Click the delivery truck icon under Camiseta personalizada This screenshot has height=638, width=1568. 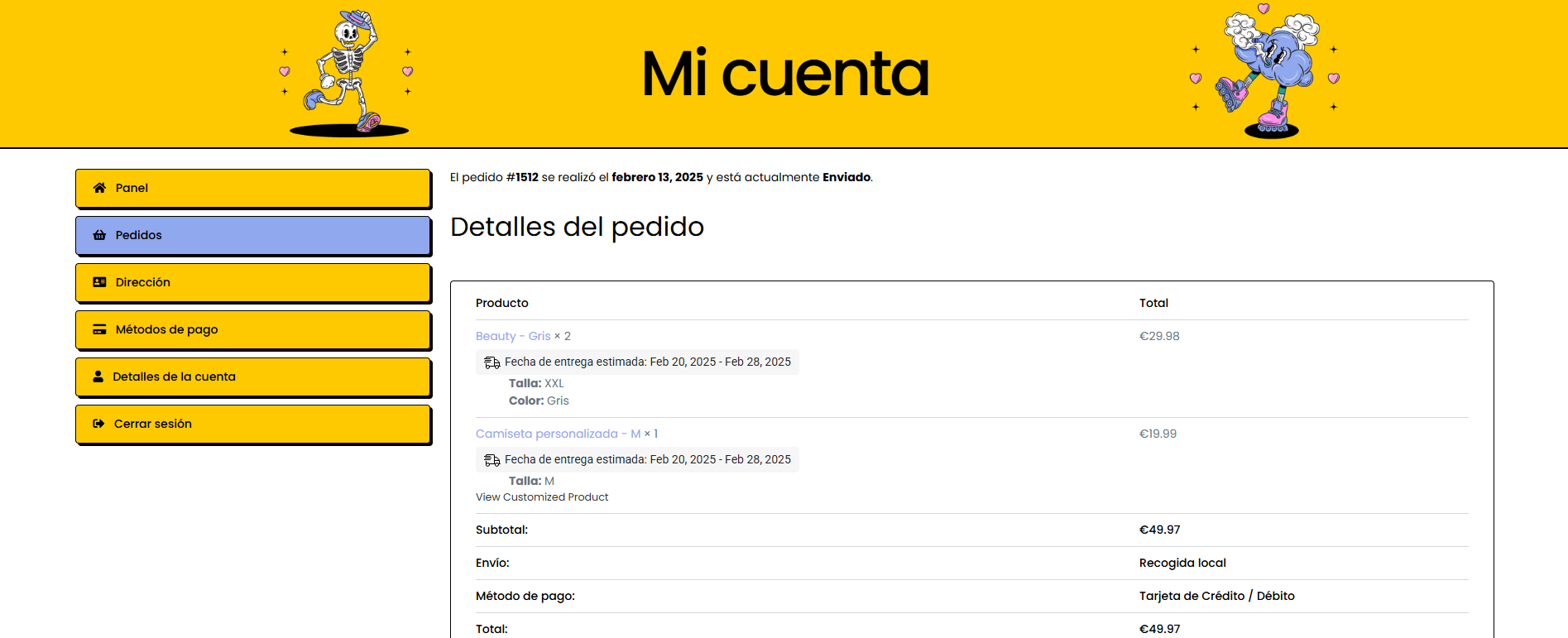491,460
